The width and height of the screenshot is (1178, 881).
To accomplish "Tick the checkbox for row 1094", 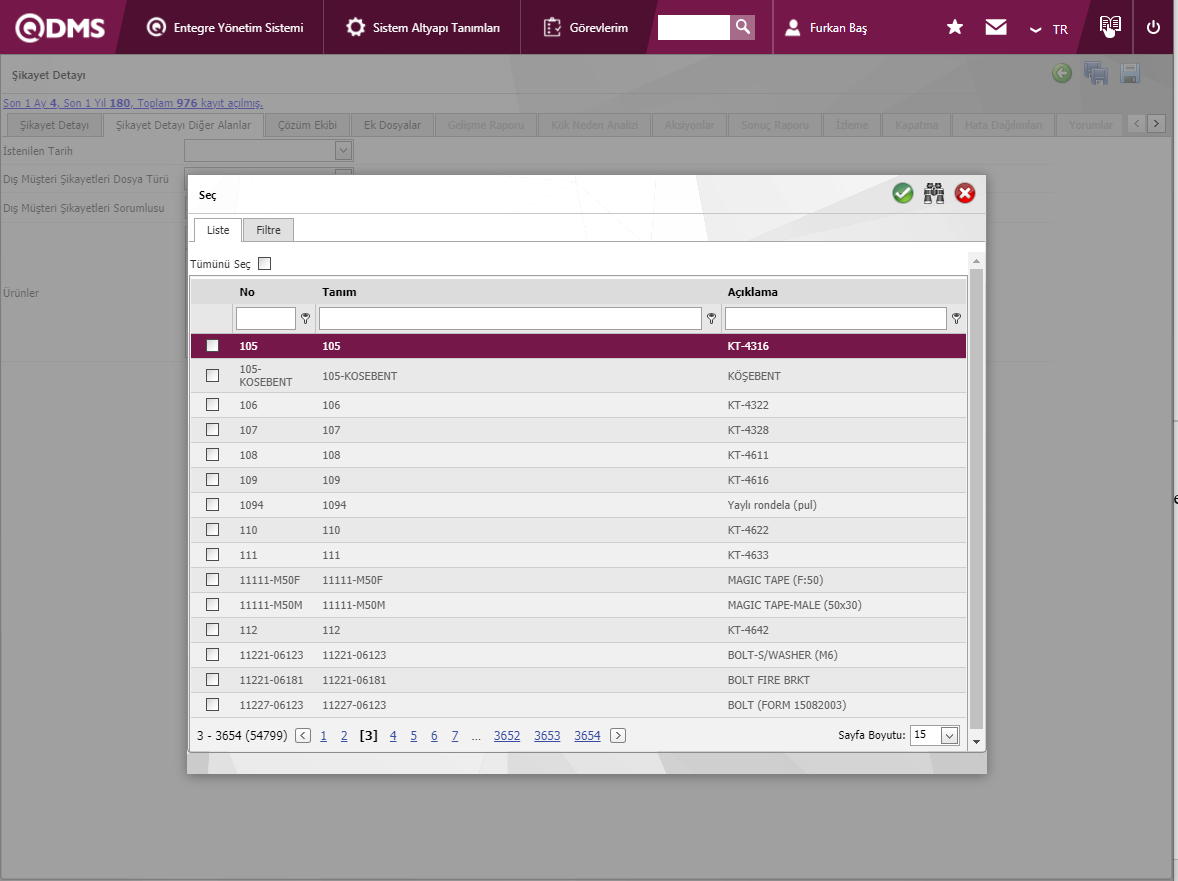I will (x=212, y=505).
